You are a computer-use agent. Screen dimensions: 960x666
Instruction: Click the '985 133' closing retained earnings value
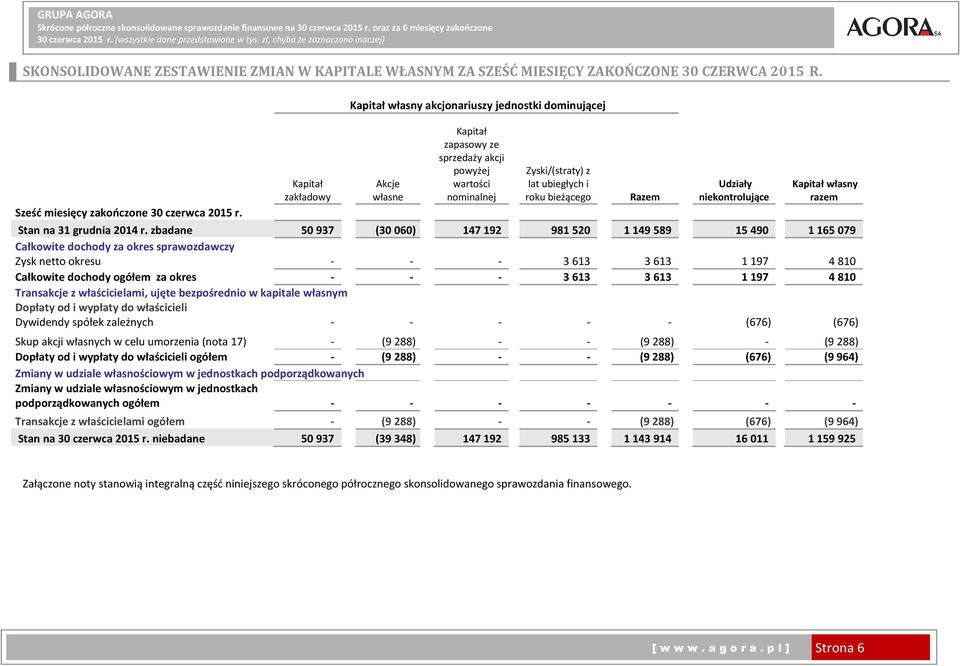[x=570, y=438]
